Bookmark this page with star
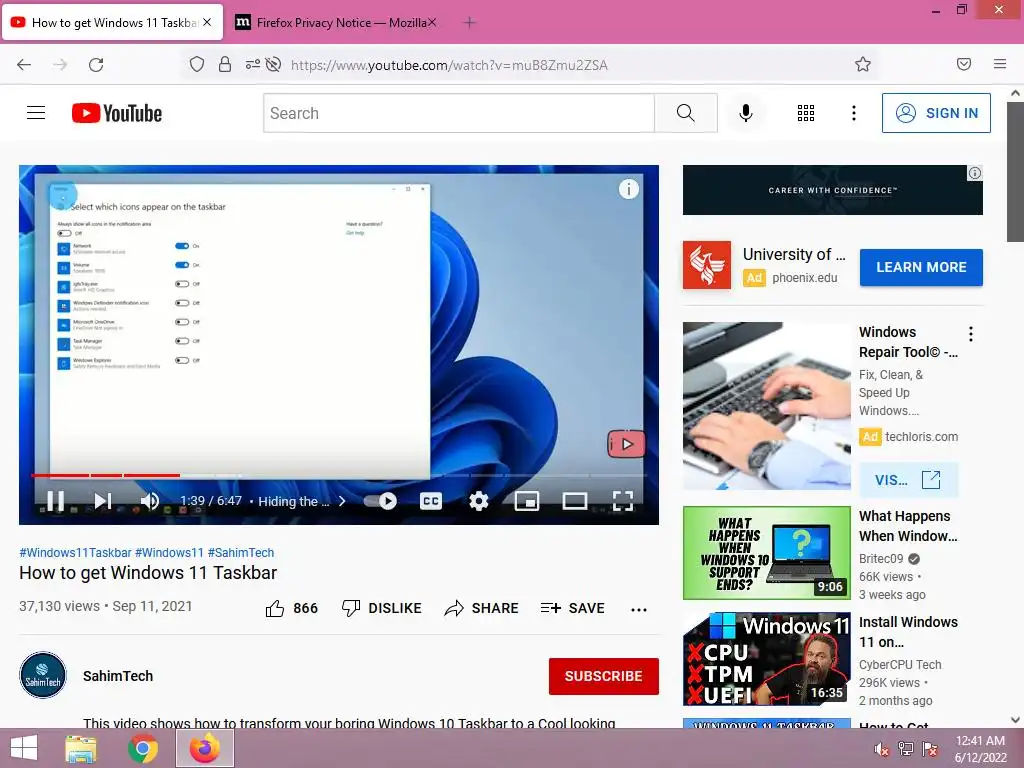Viewport: 1024px width, 768px height. [x=863, y=64]
